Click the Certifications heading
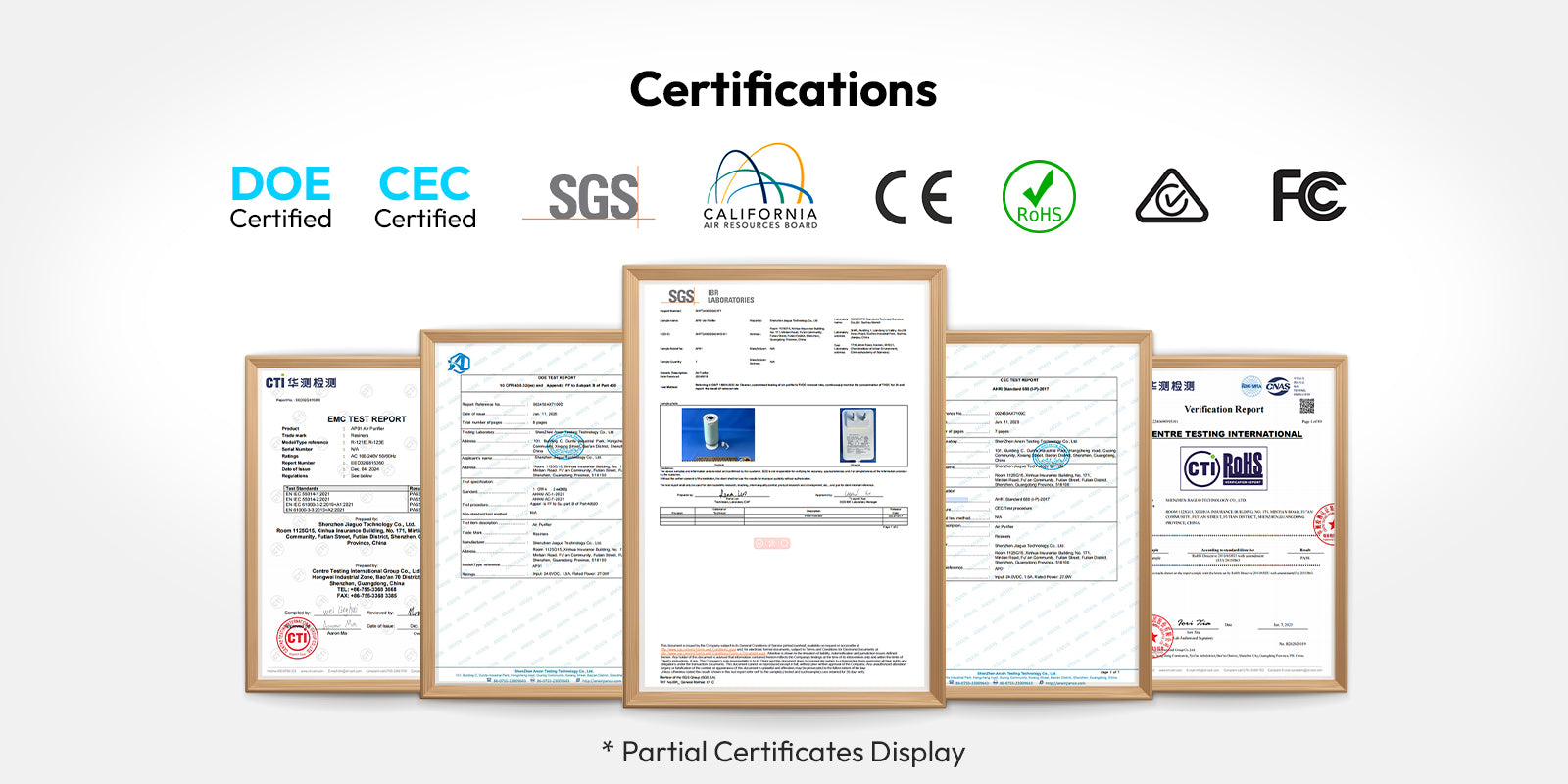Screen dimensions: 1568x784 pos(783,89)
